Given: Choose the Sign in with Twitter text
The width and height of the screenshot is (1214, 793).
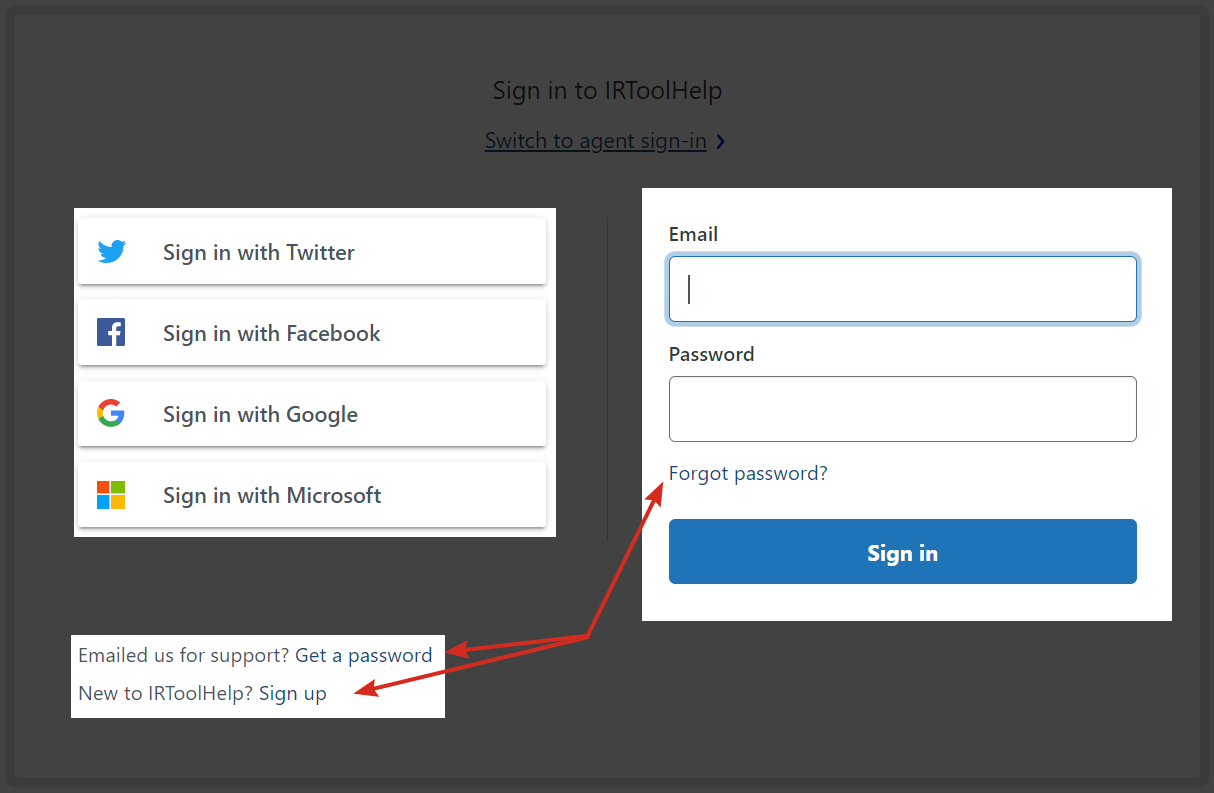Looking at the screenshot, I should tap(259, 252).
